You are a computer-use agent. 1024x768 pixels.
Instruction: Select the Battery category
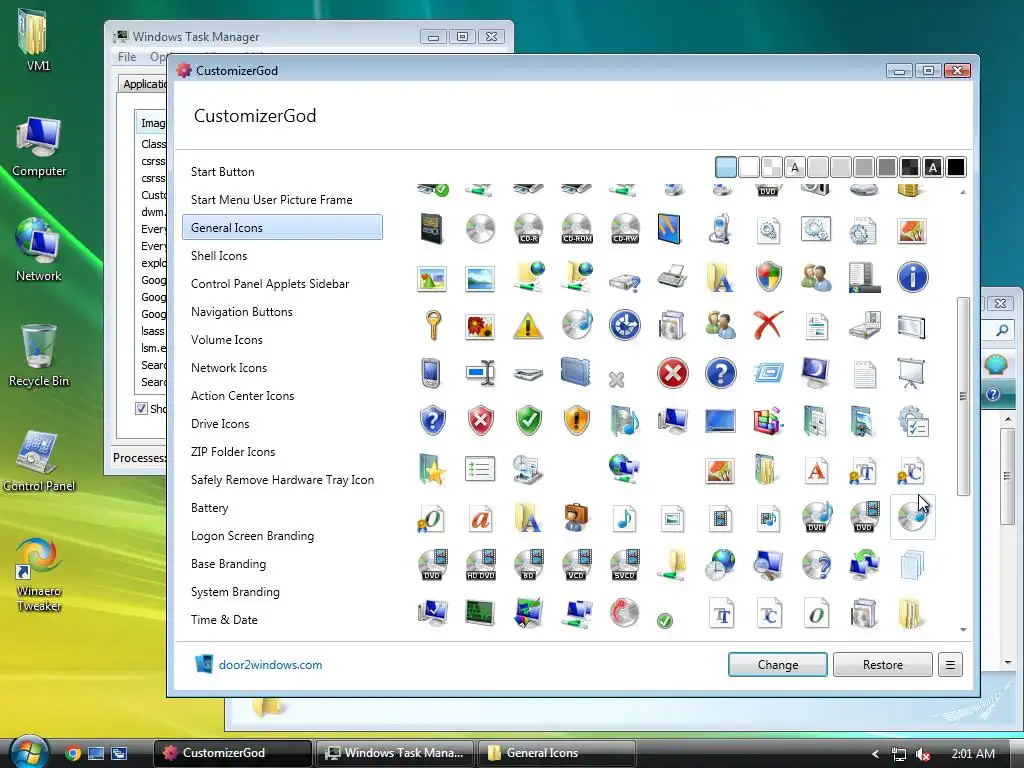[x=210, y=508]
